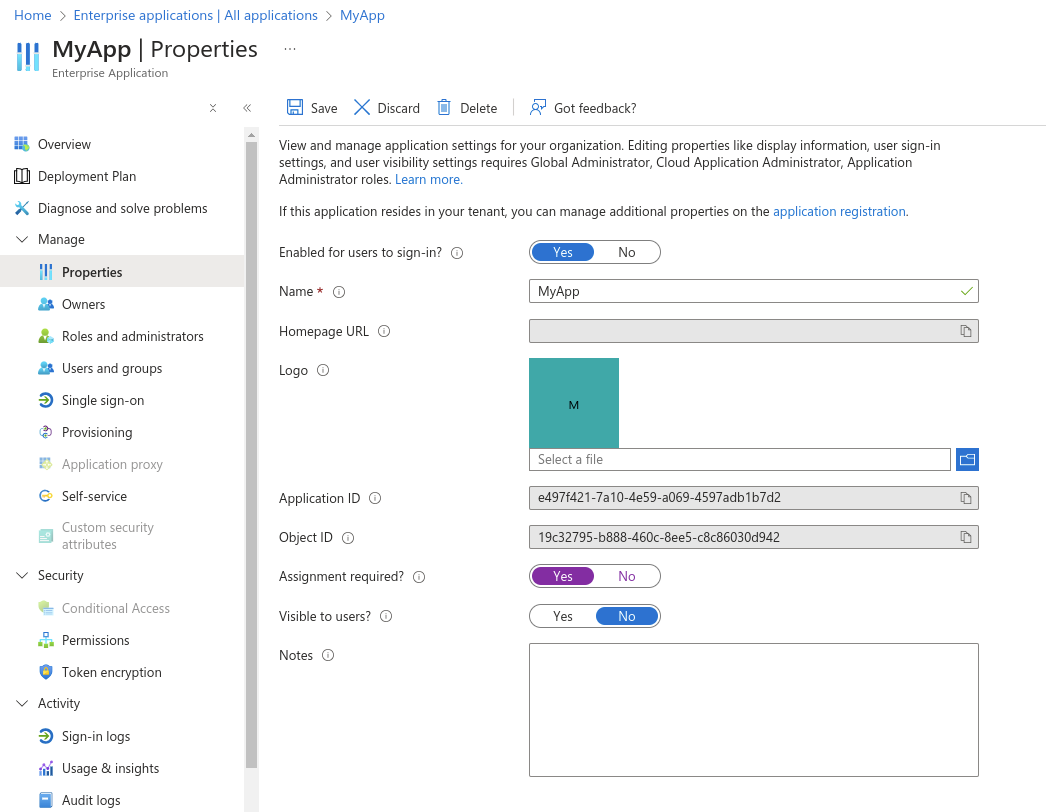This screenshot has width=1046, height=812.
Task: Collapse the Activity section
Action: pyautogui.click(x=23, y=703)
